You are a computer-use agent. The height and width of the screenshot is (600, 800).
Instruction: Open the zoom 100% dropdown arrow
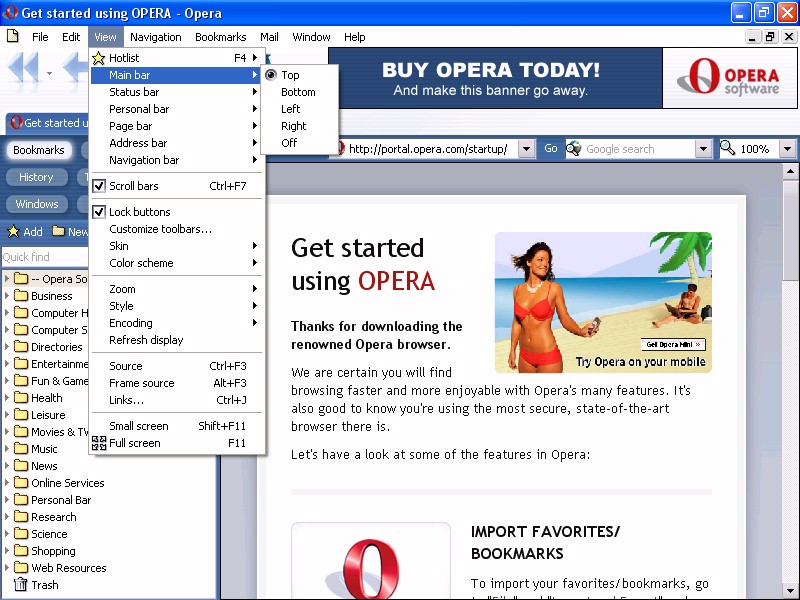coord(787,149)
